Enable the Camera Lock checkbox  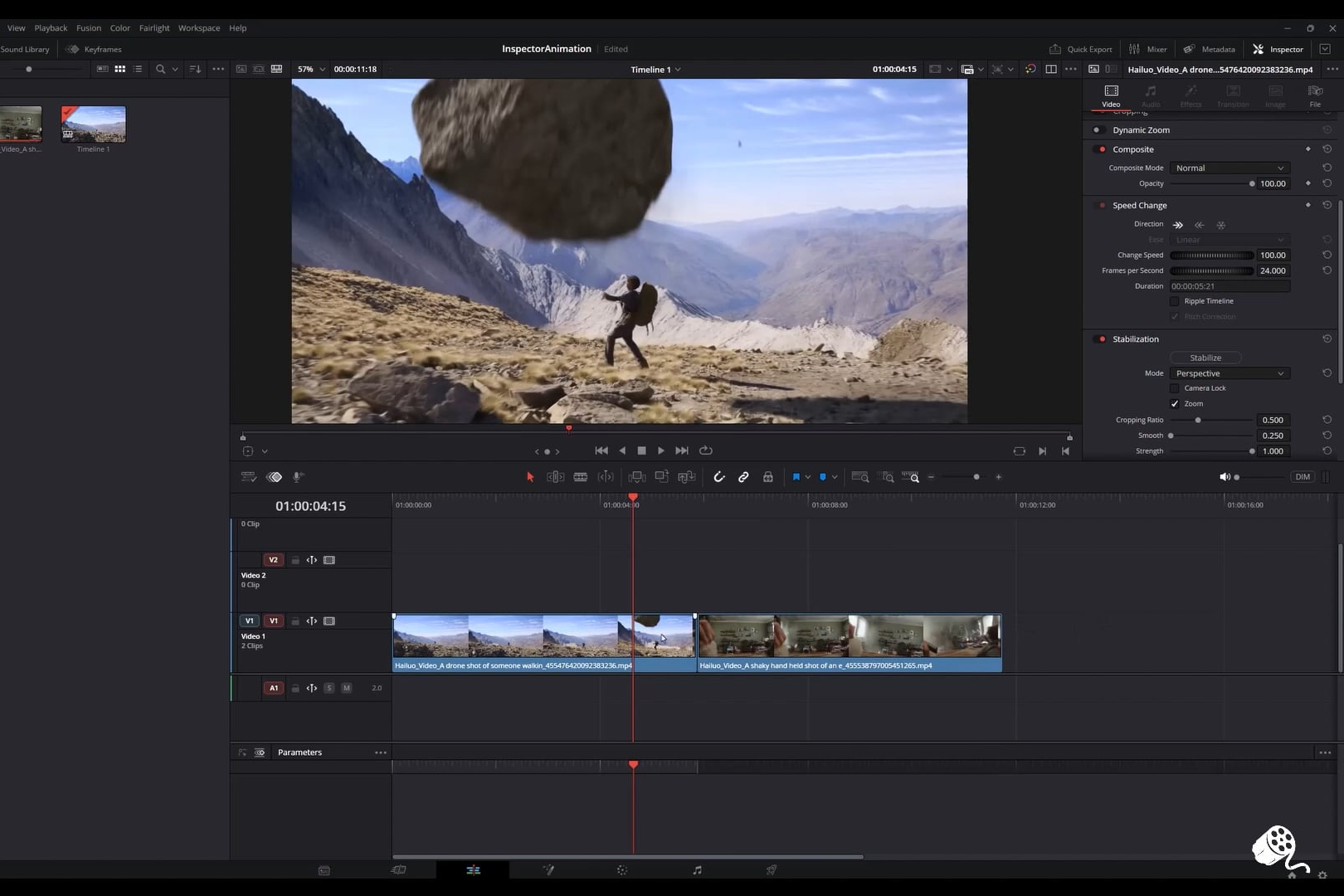click(x=1175, y=388)
